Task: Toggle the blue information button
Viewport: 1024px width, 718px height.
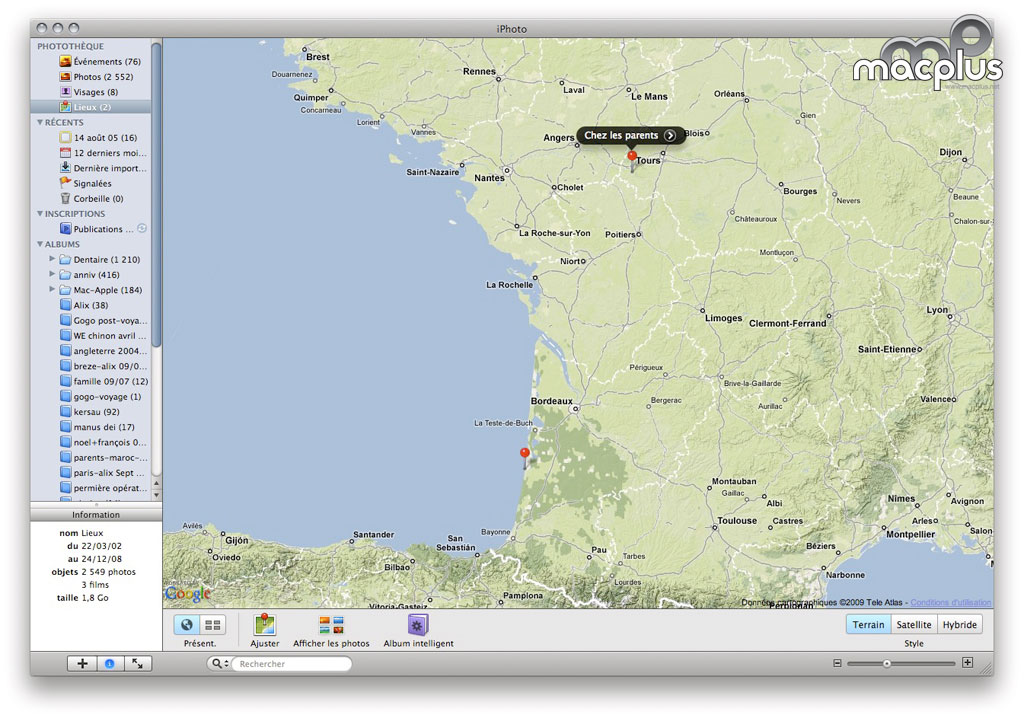Action: point(110,664)
